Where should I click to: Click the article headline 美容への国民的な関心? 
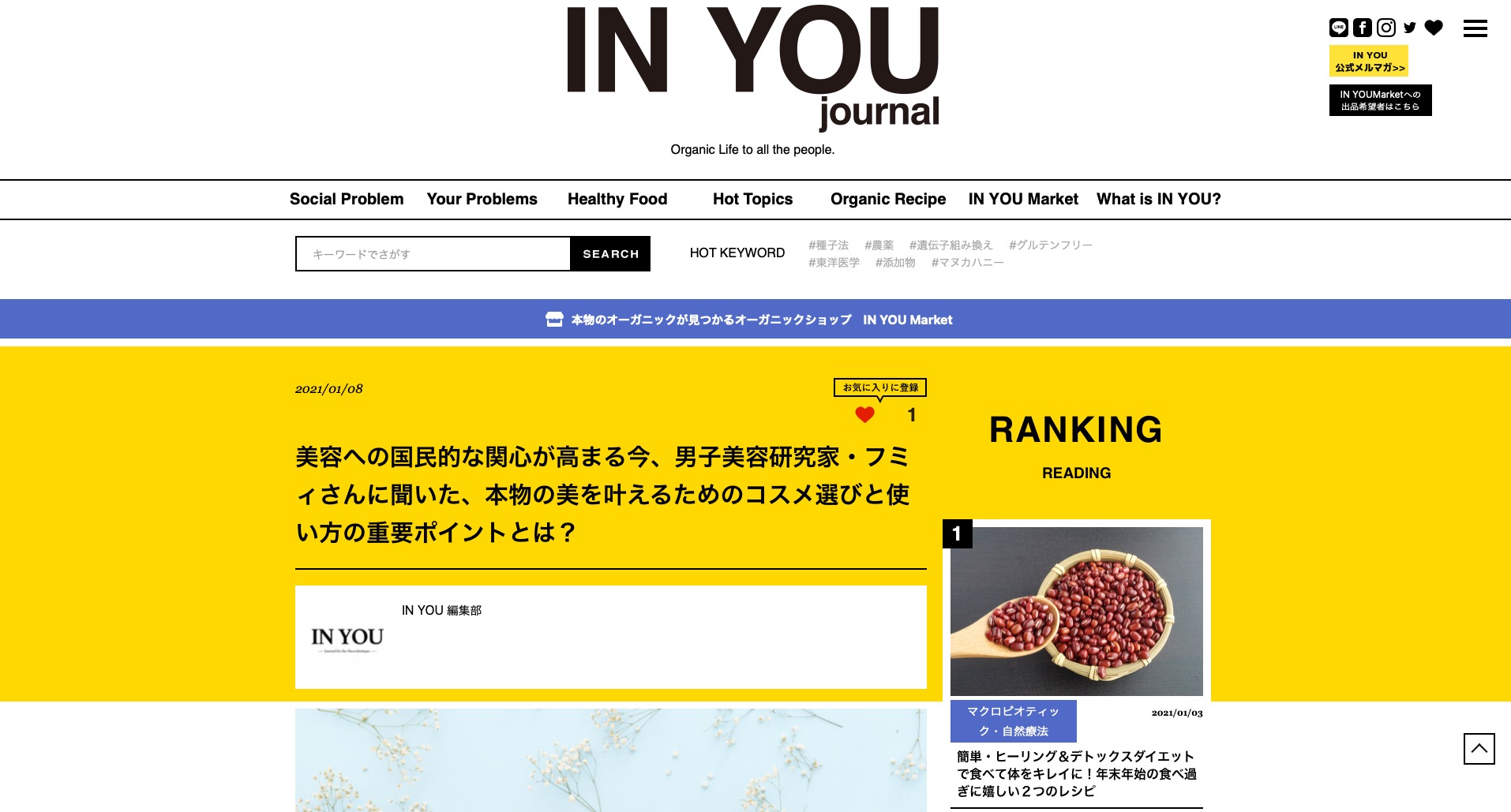coord(603,495)
